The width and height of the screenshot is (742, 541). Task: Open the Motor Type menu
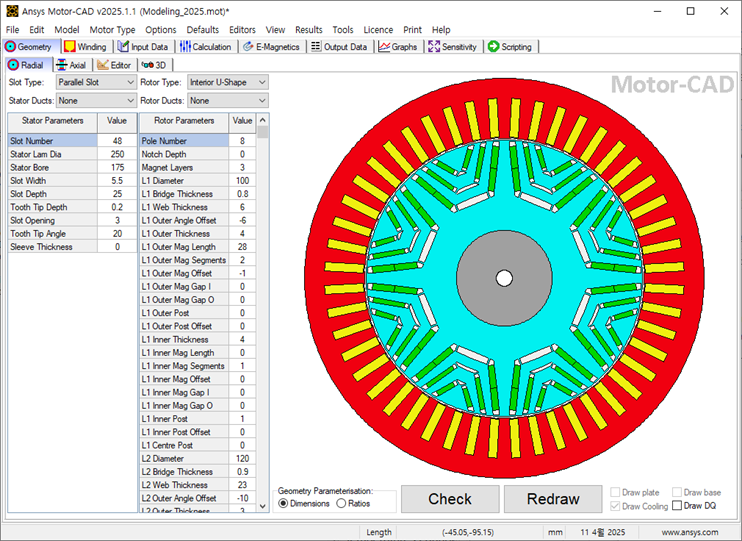click(112, 30)
